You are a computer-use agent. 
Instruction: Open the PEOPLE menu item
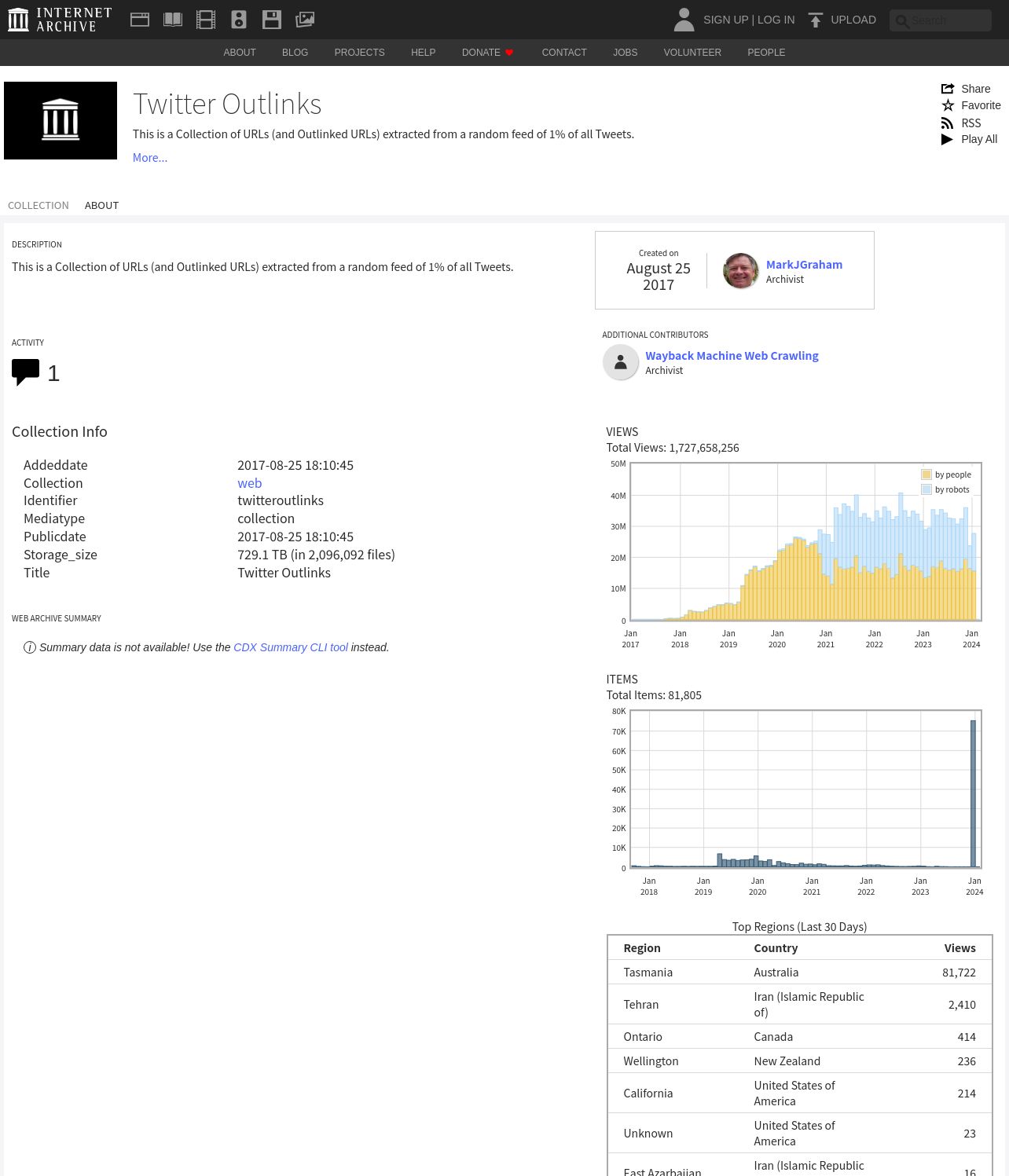766,53
